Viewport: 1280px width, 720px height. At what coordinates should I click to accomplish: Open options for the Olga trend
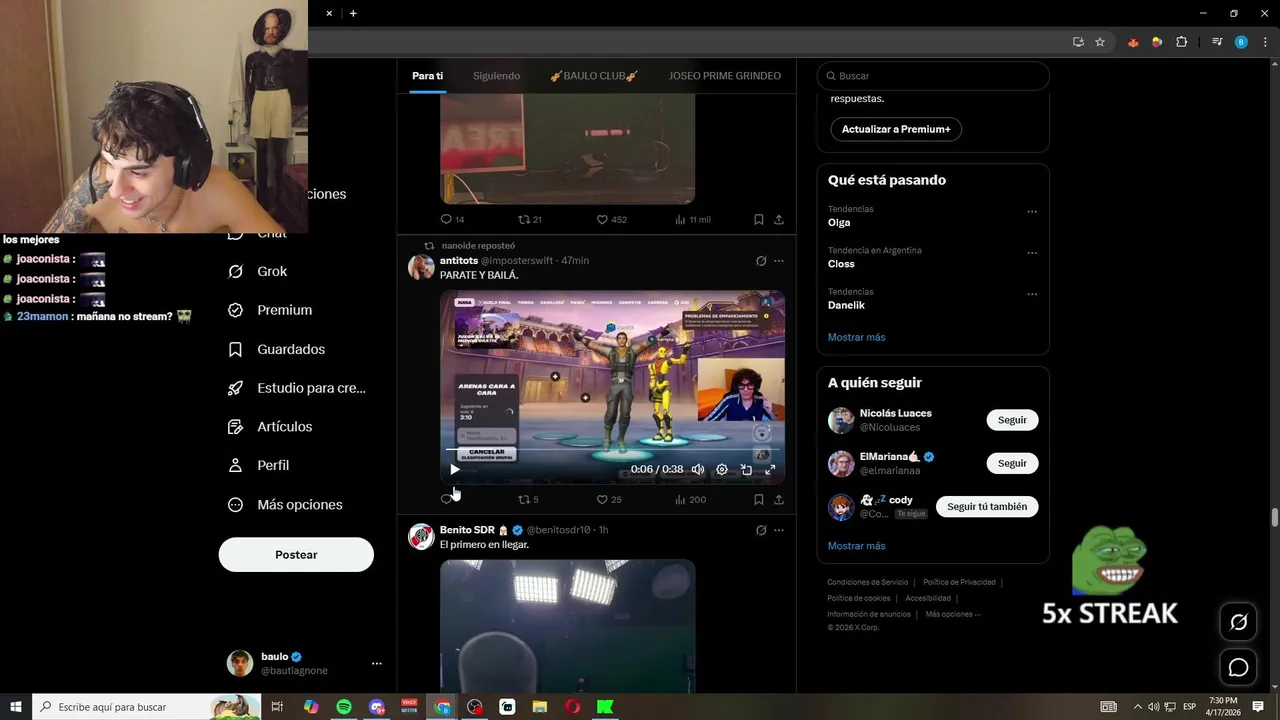click(1032, 211)
